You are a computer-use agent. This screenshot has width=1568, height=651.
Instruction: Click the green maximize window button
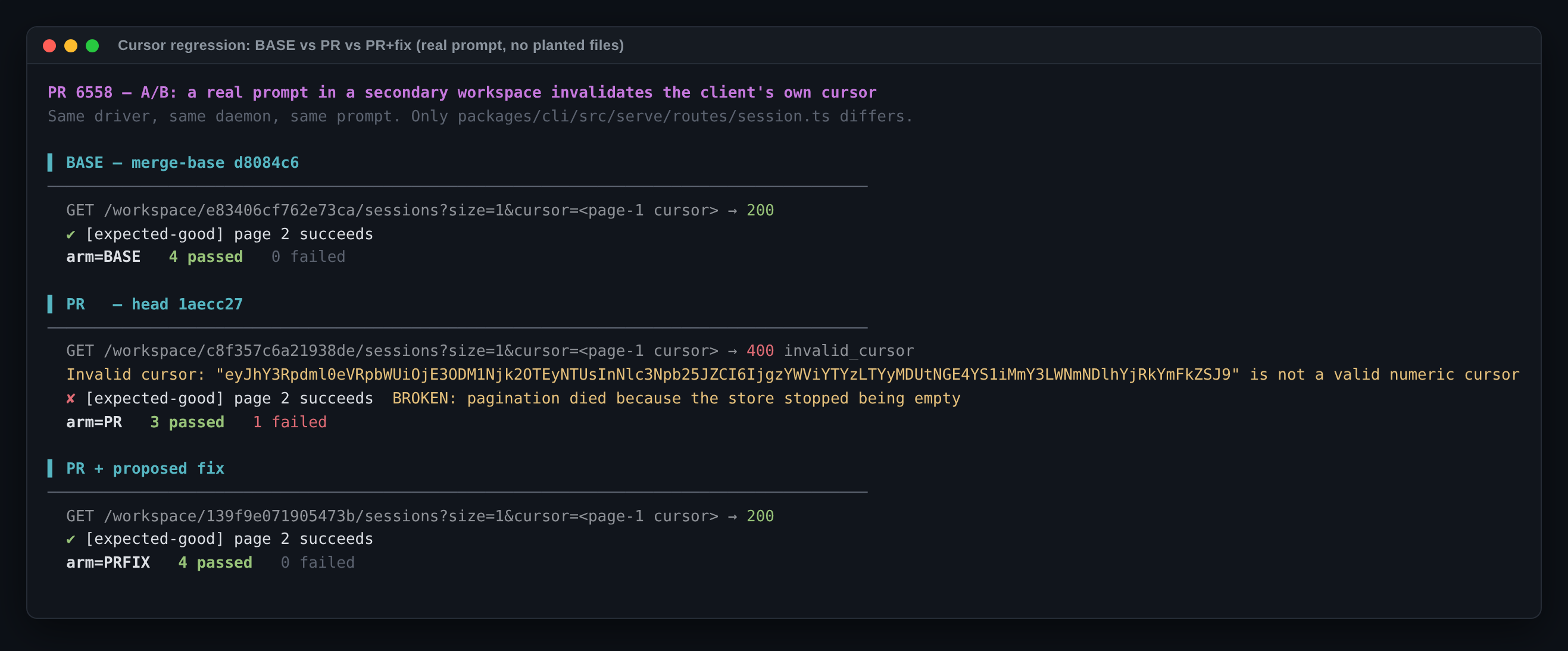click(92, 46)
